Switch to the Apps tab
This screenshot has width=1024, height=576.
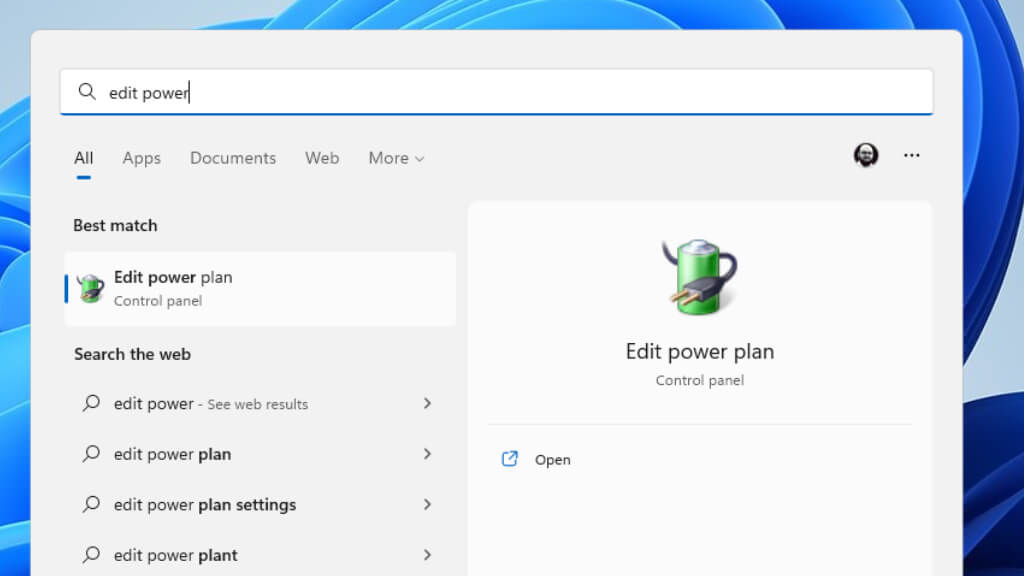141,158
